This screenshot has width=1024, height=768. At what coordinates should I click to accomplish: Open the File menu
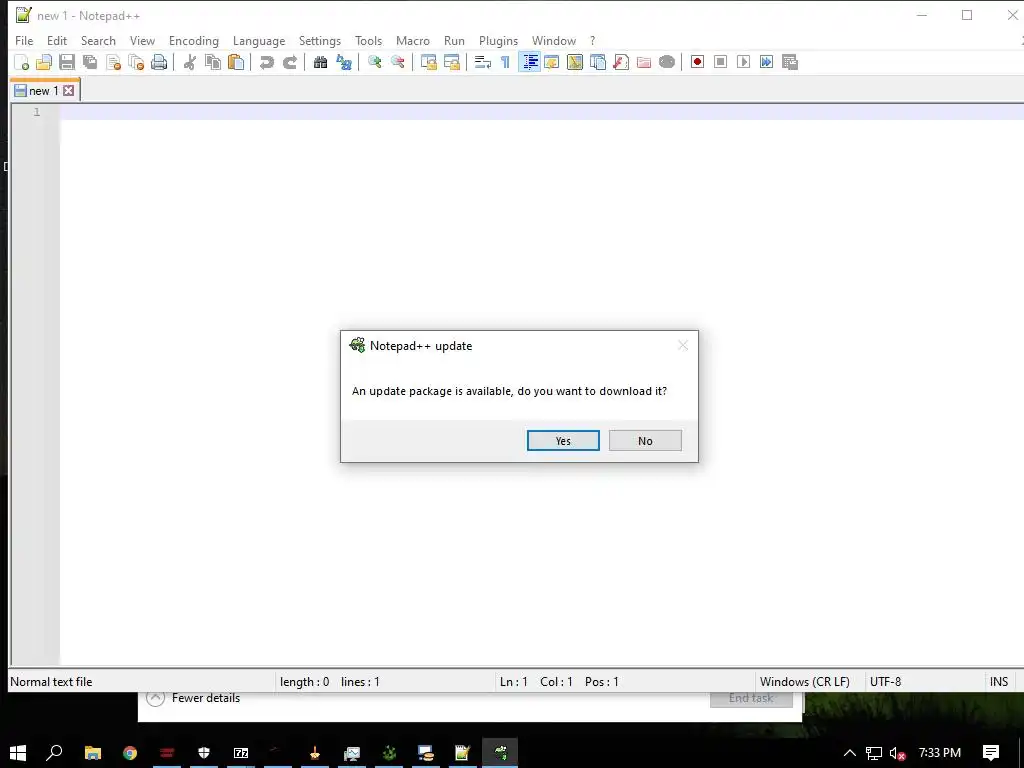tap(24, 40)
